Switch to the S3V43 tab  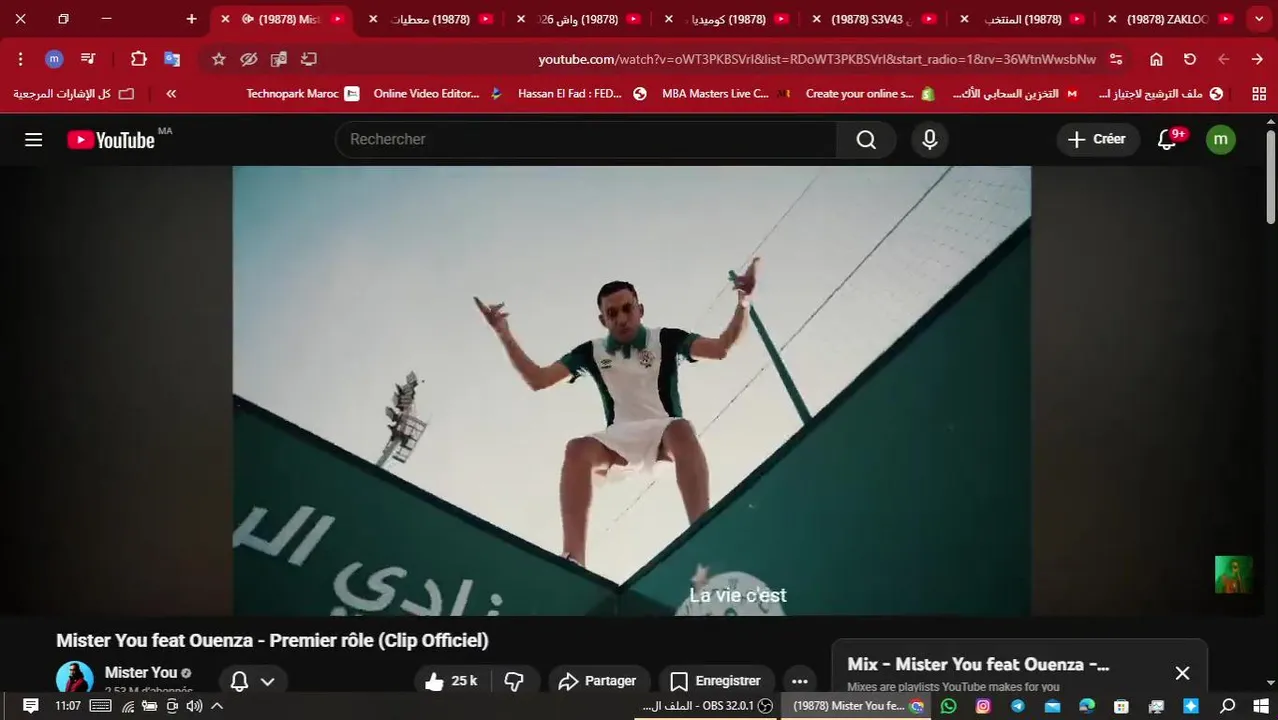(x=874, y=19)
